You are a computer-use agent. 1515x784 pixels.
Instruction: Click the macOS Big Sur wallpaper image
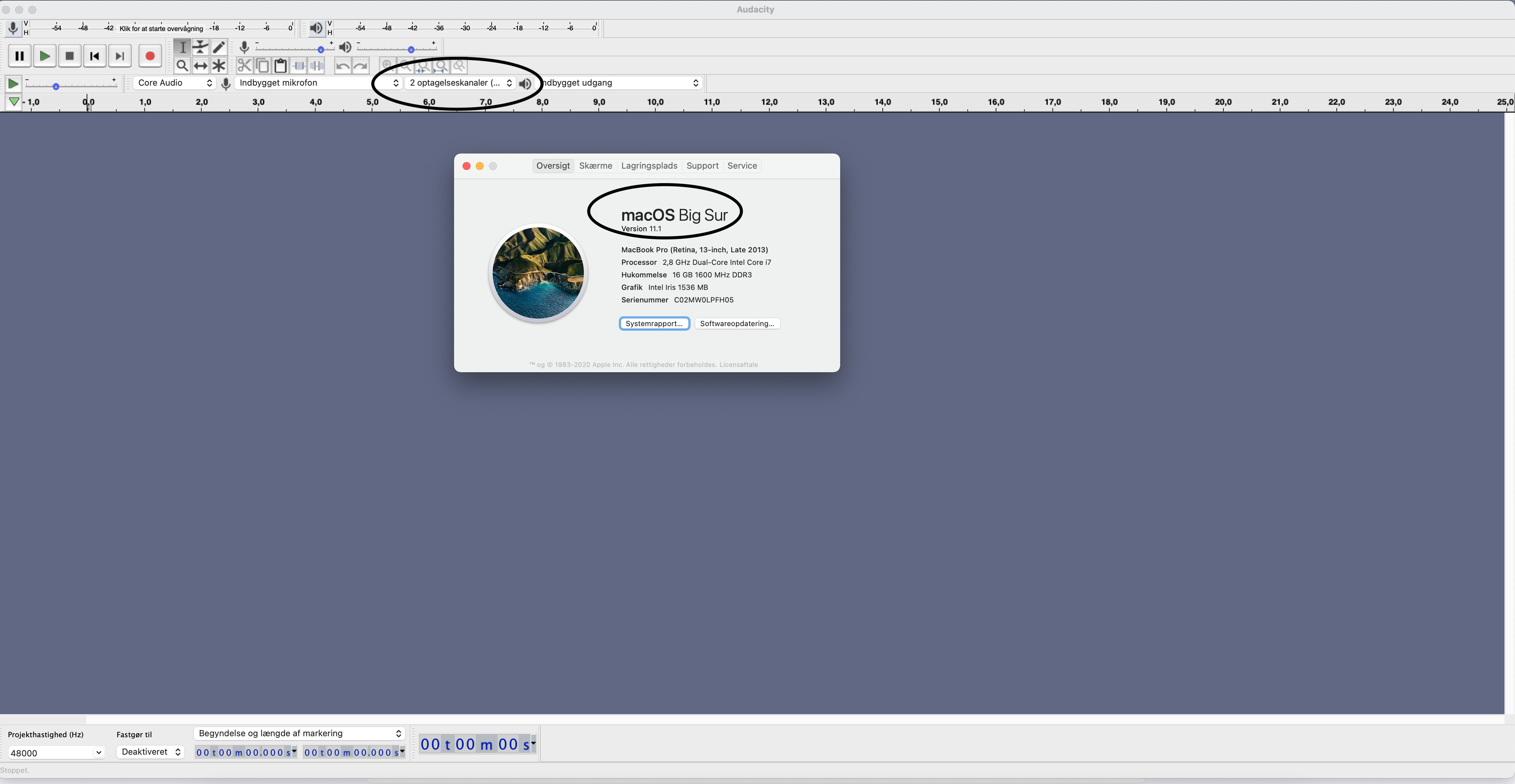(x=538, y=273)
